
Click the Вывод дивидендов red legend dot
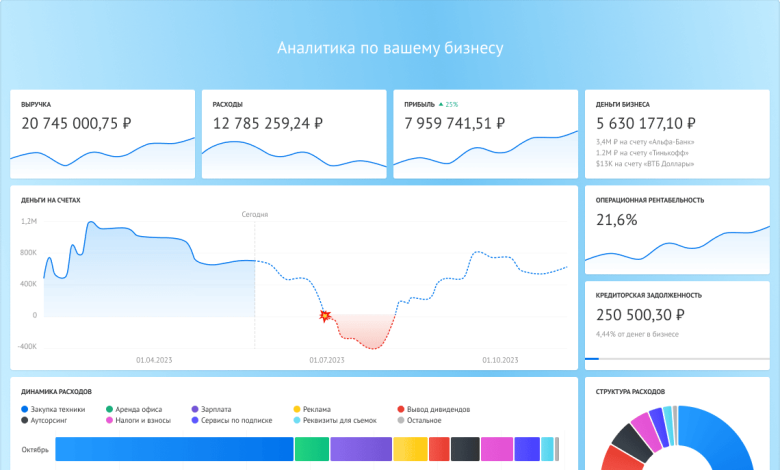(401, 409)
